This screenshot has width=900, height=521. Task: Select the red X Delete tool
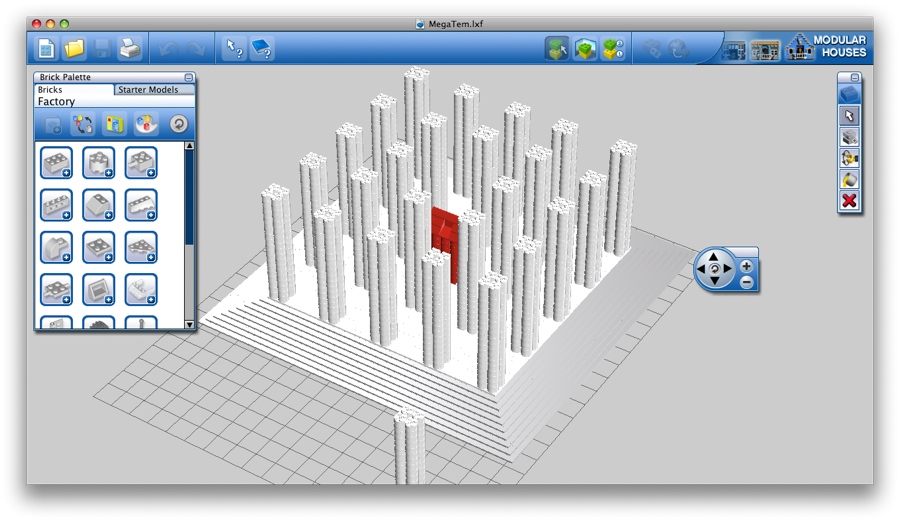[x=849, y=201]
